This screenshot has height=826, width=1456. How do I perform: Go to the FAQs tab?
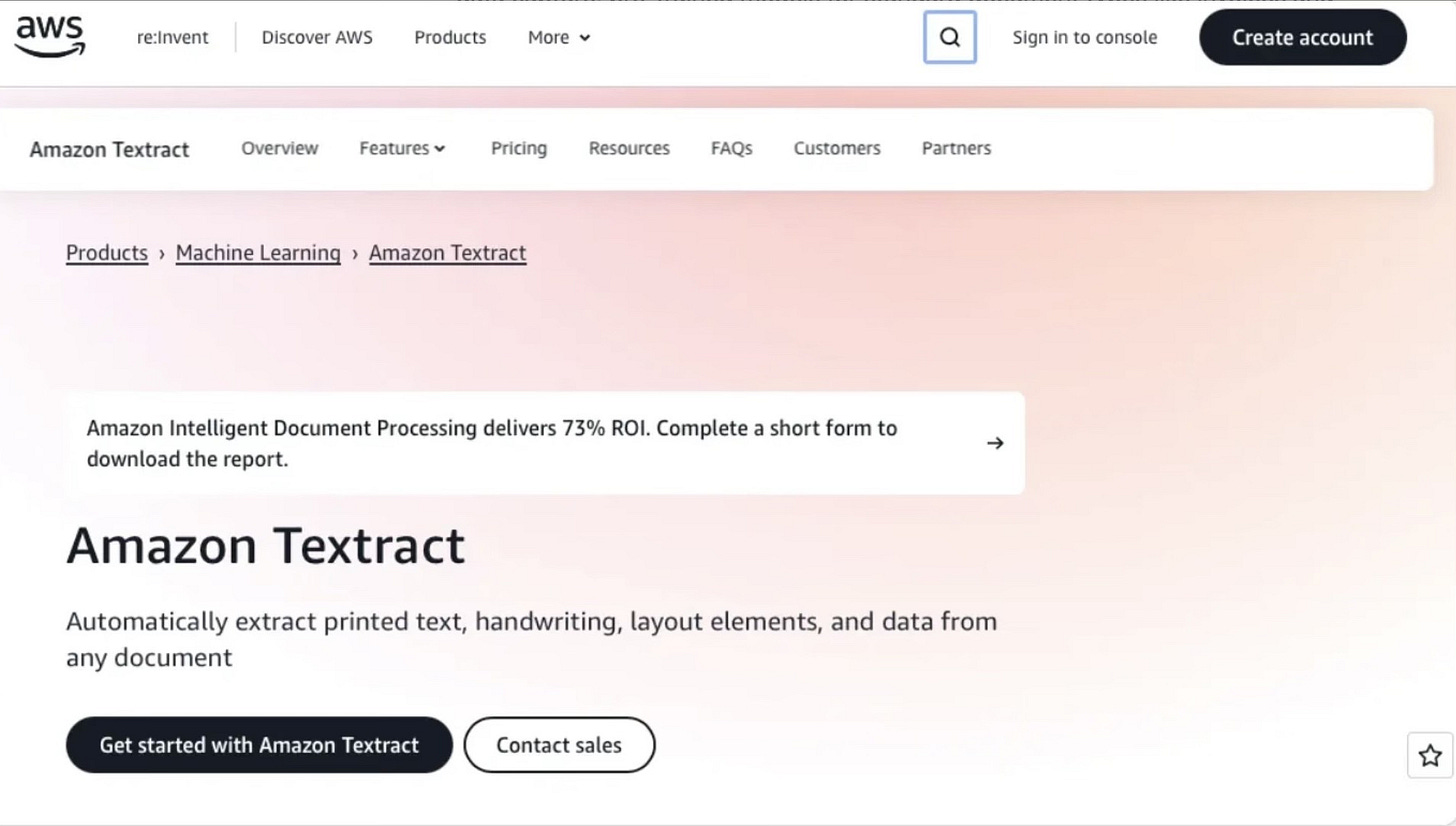coord(732,148)
